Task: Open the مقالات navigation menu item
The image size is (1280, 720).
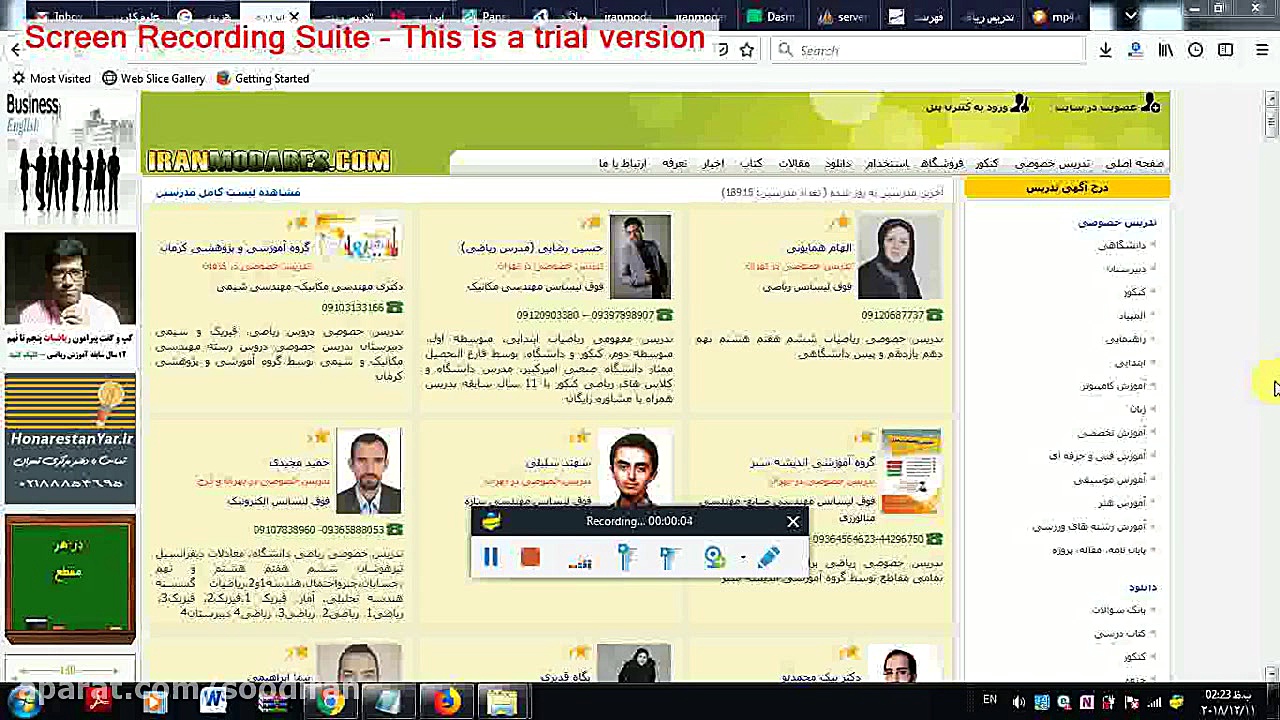Action: coord(794,163)
